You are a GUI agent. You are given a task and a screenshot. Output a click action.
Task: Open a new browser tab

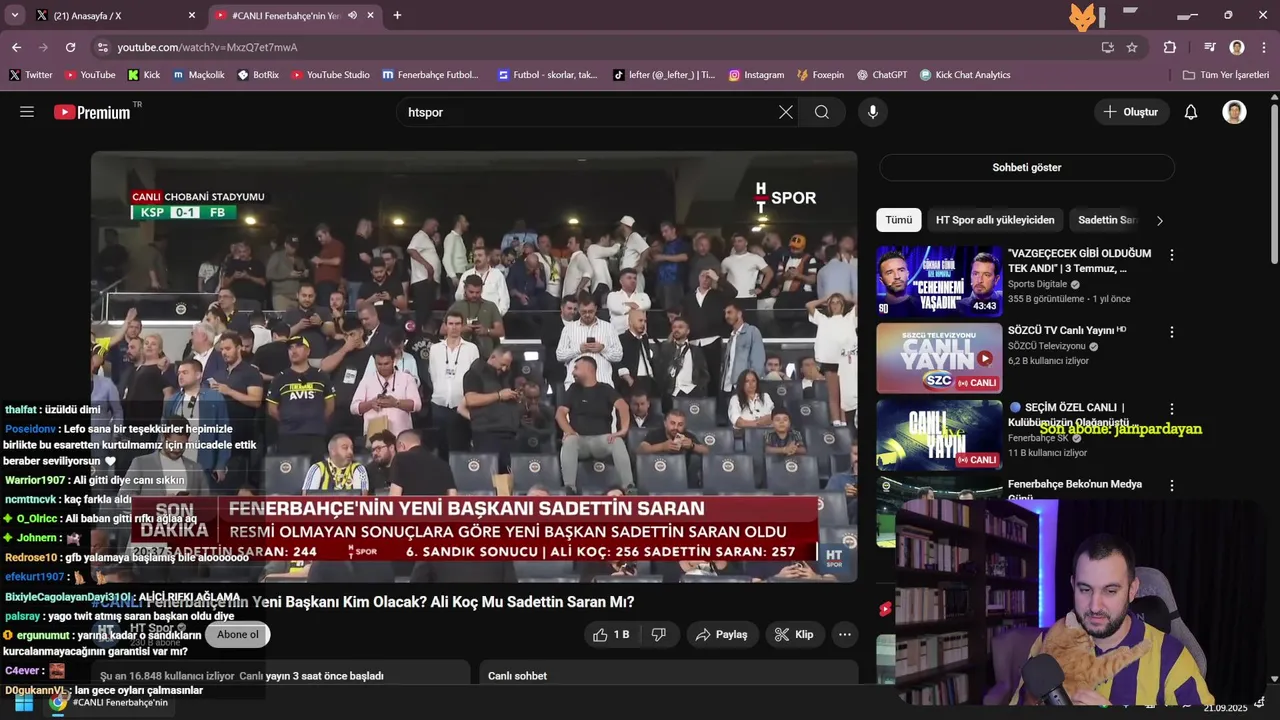click(397, 15)
